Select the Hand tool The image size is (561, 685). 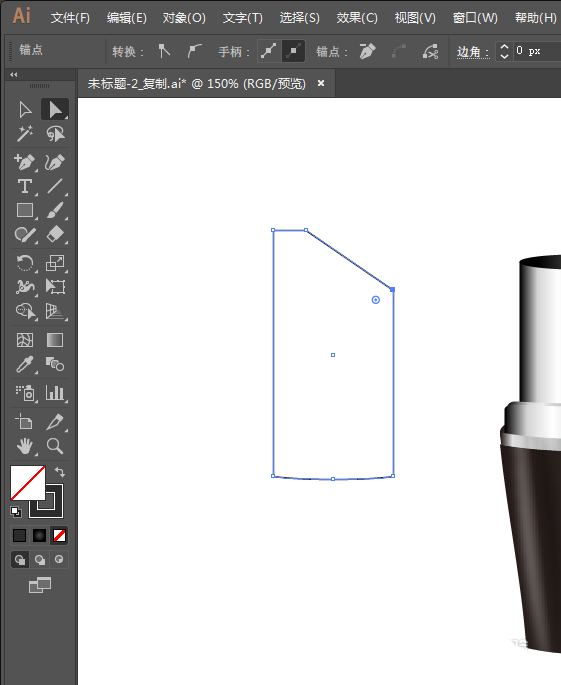click(x=25, y=446)
